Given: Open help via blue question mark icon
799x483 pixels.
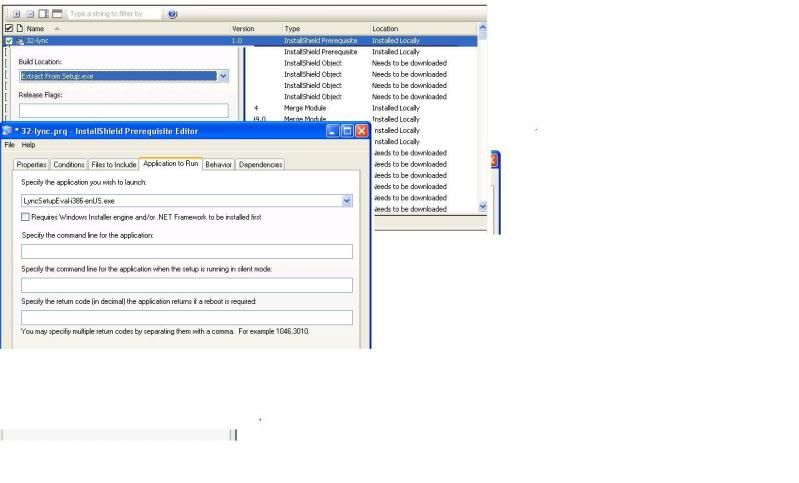Looking at the screenshot, I should 172,14.
